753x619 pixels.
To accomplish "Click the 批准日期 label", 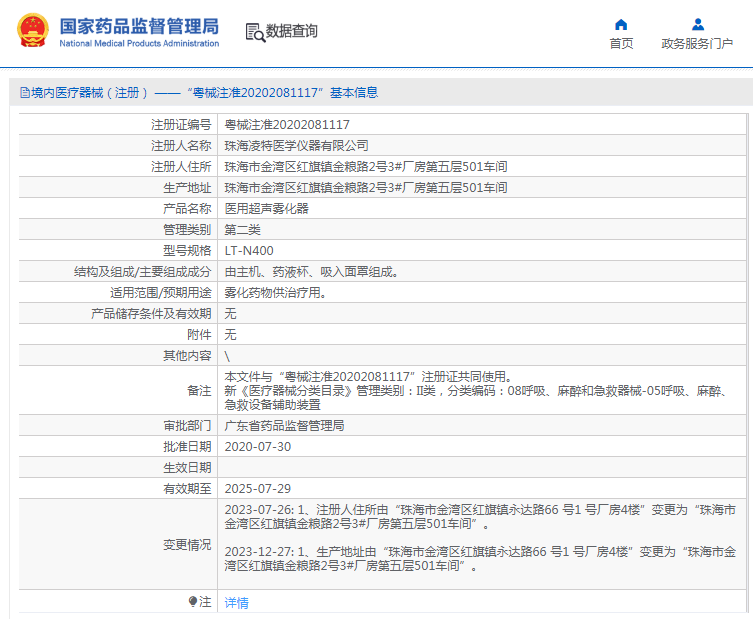I will click(x=187, y=447).
